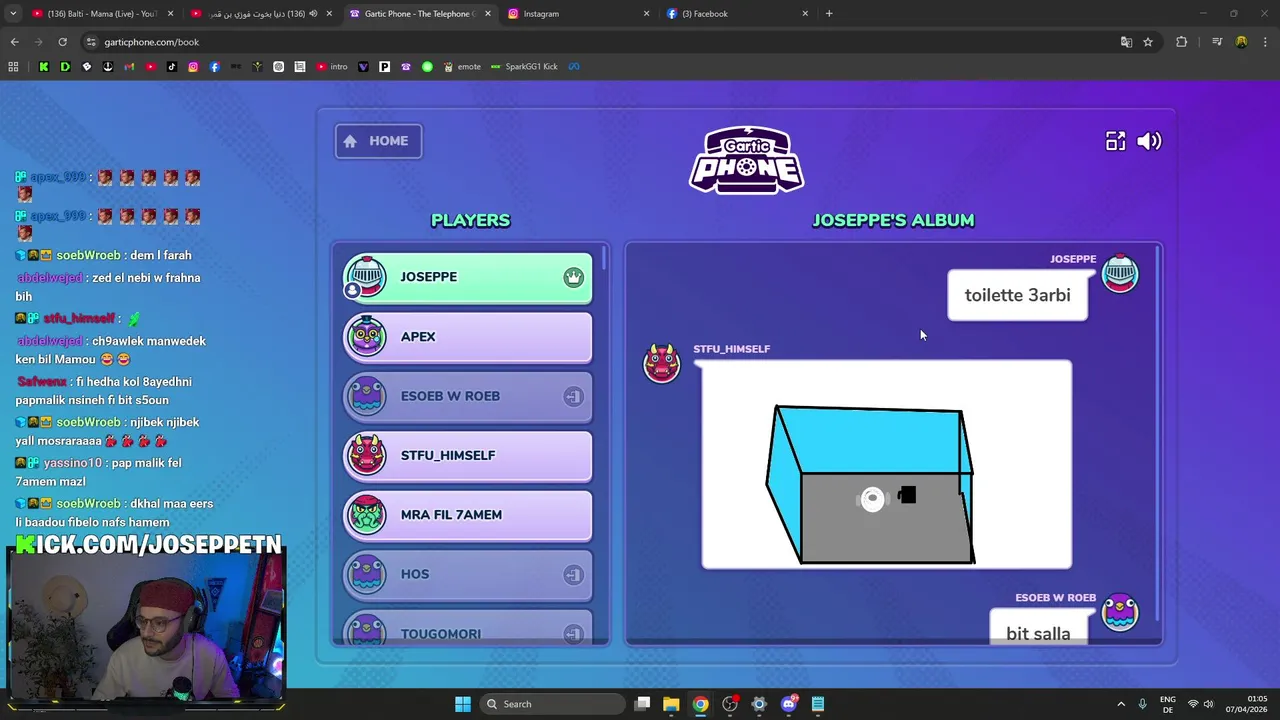Close the Gartic Phone tab
The image size is (1280, 720).
coord(487,14)
